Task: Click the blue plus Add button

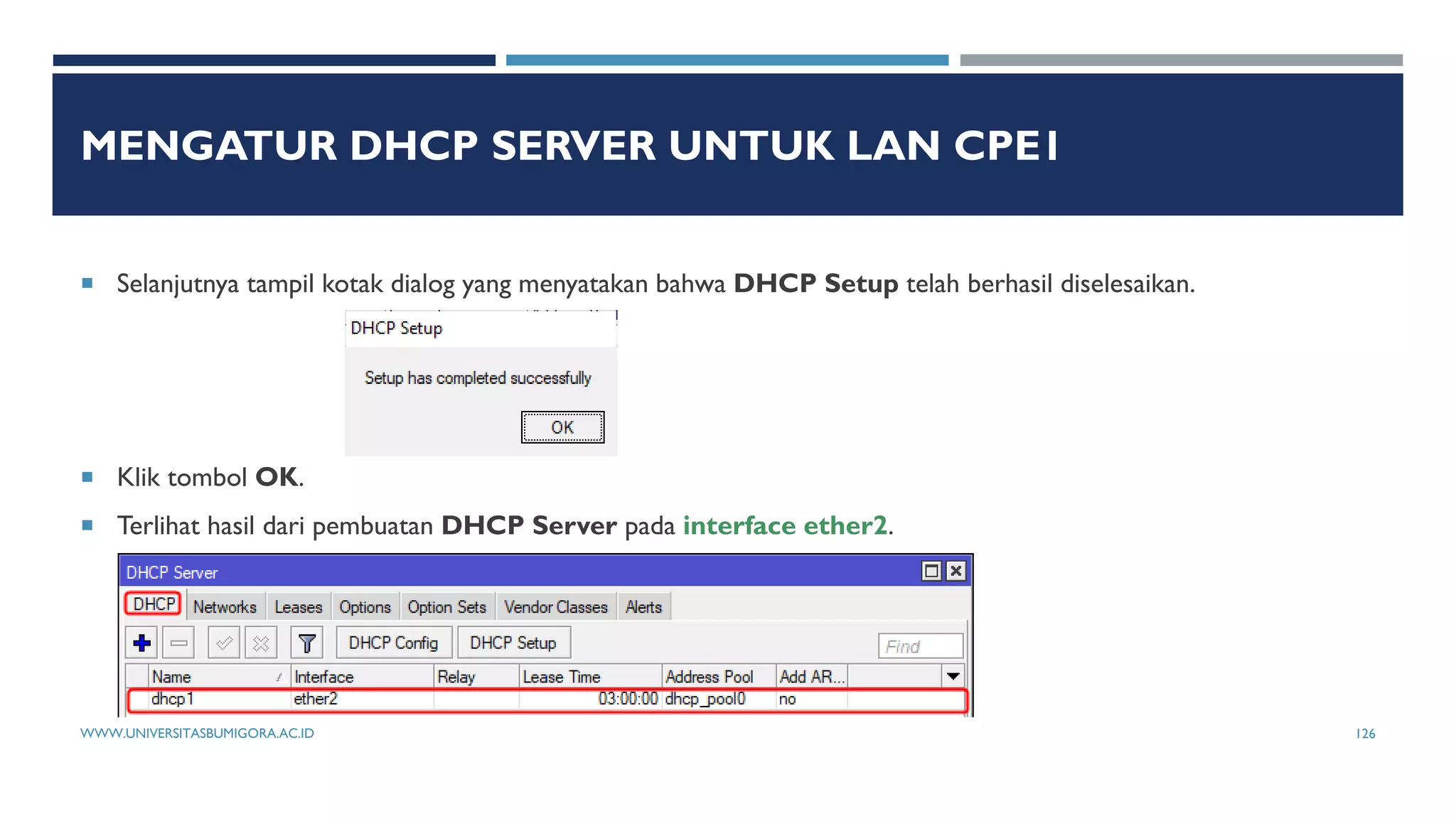Action: coord(141,643)
